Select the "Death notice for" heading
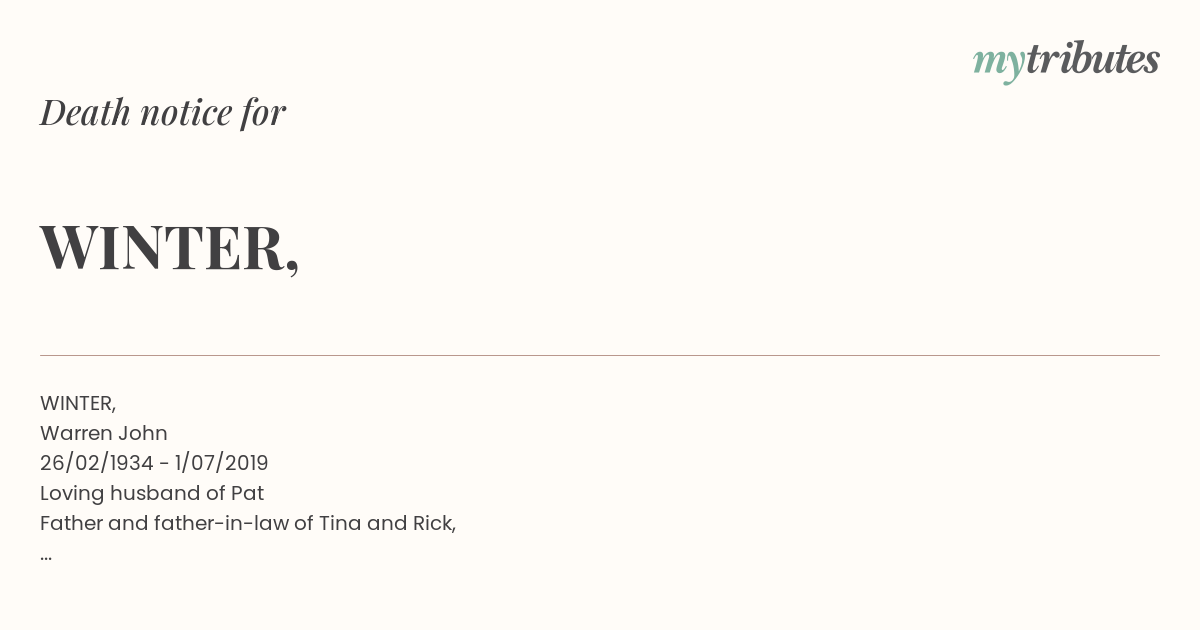 click(163, 112)
